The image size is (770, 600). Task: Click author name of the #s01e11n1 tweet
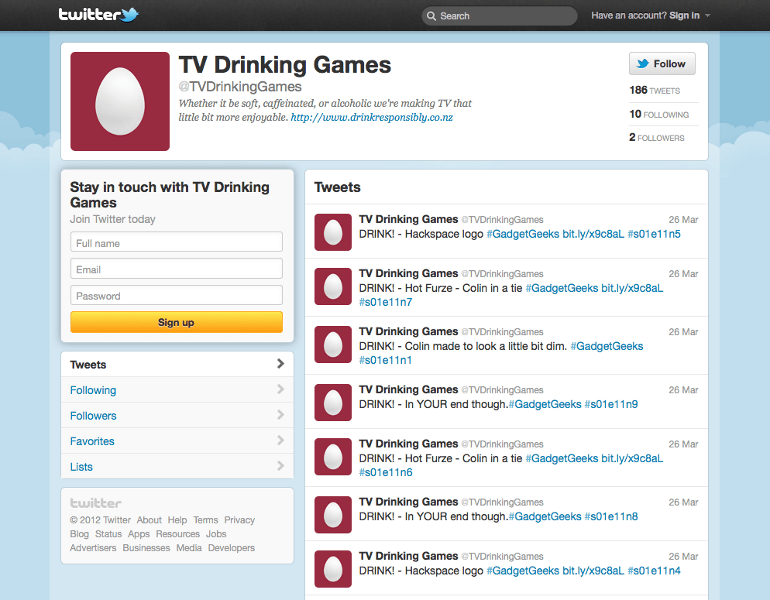click(409, 331)
